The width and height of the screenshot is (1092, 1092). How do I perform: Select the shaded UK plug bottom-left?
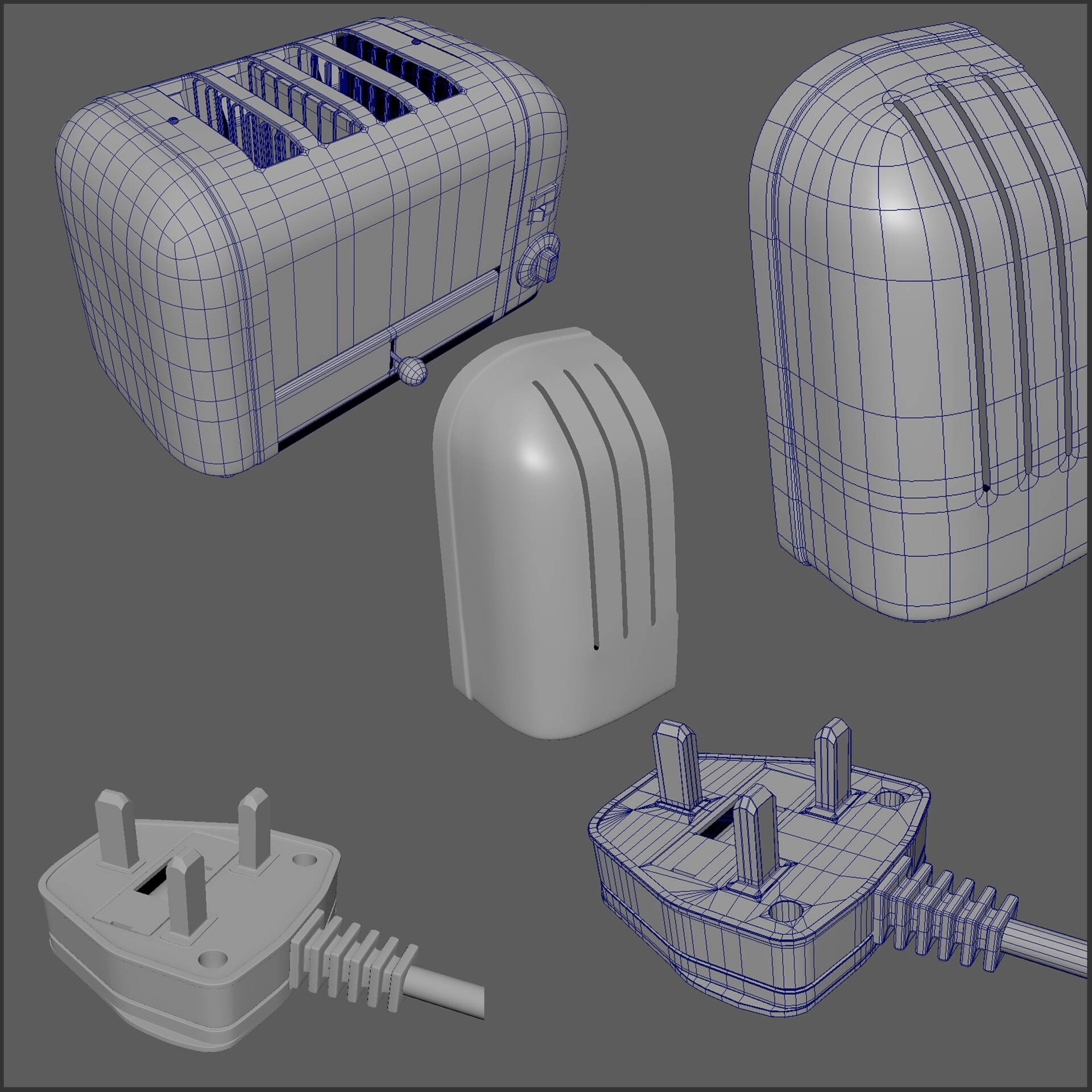pos(188,910)
